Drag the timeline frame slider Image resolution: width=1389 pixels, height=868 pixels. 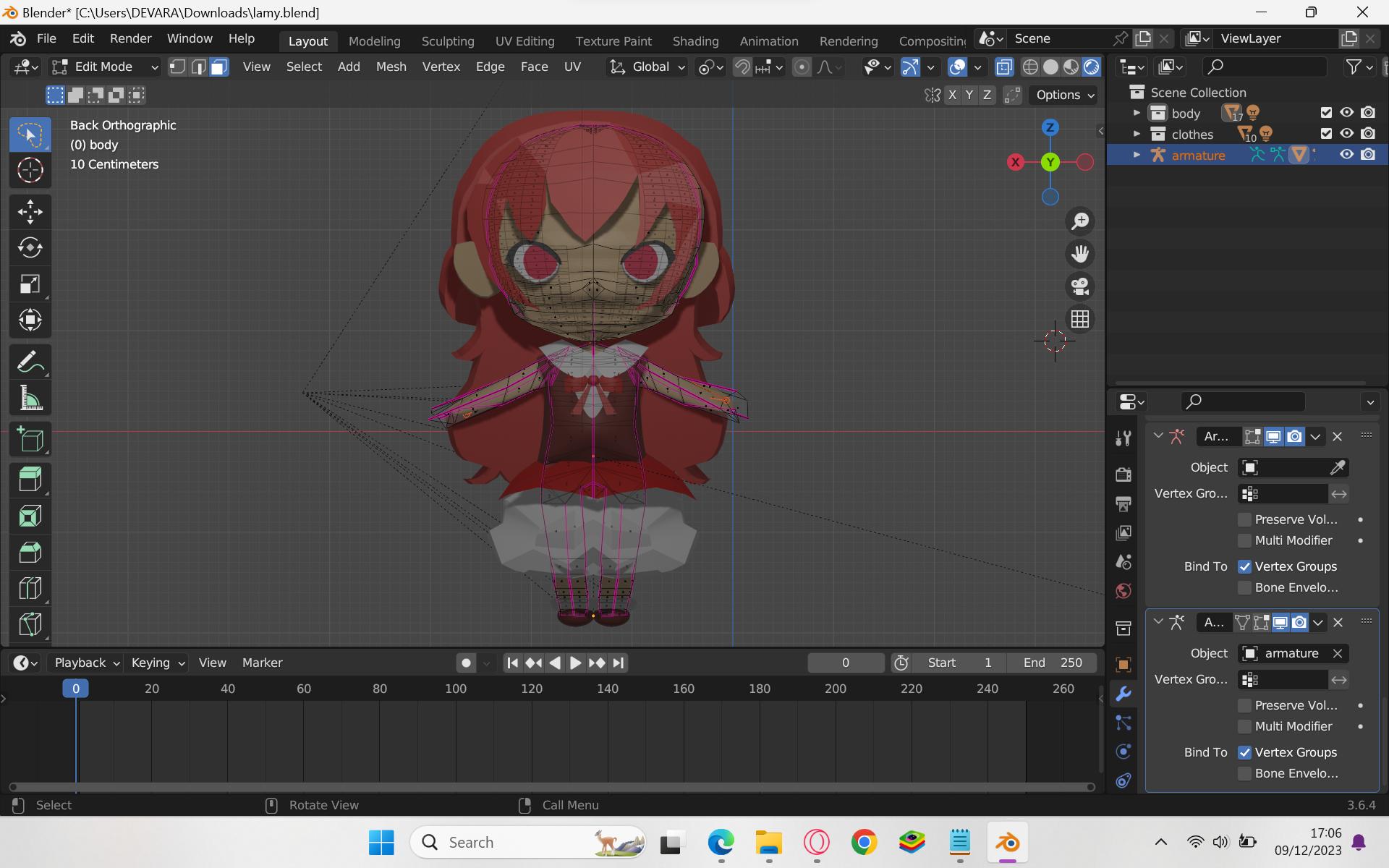76,688
